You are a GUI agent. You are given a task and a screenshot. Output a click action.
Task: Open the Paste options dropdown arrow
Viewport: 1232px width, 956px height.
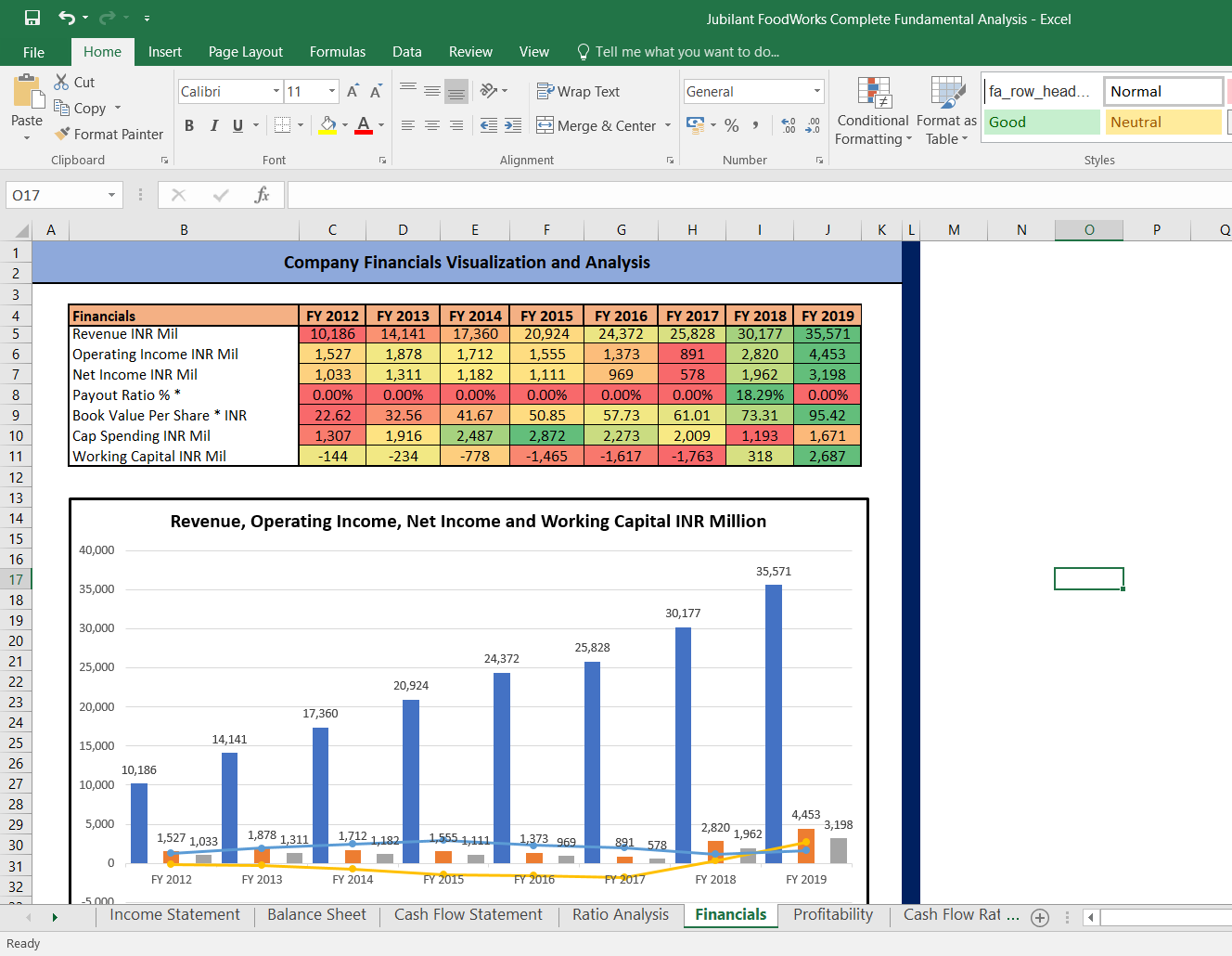pyautogui.click(x=27, y=137)
